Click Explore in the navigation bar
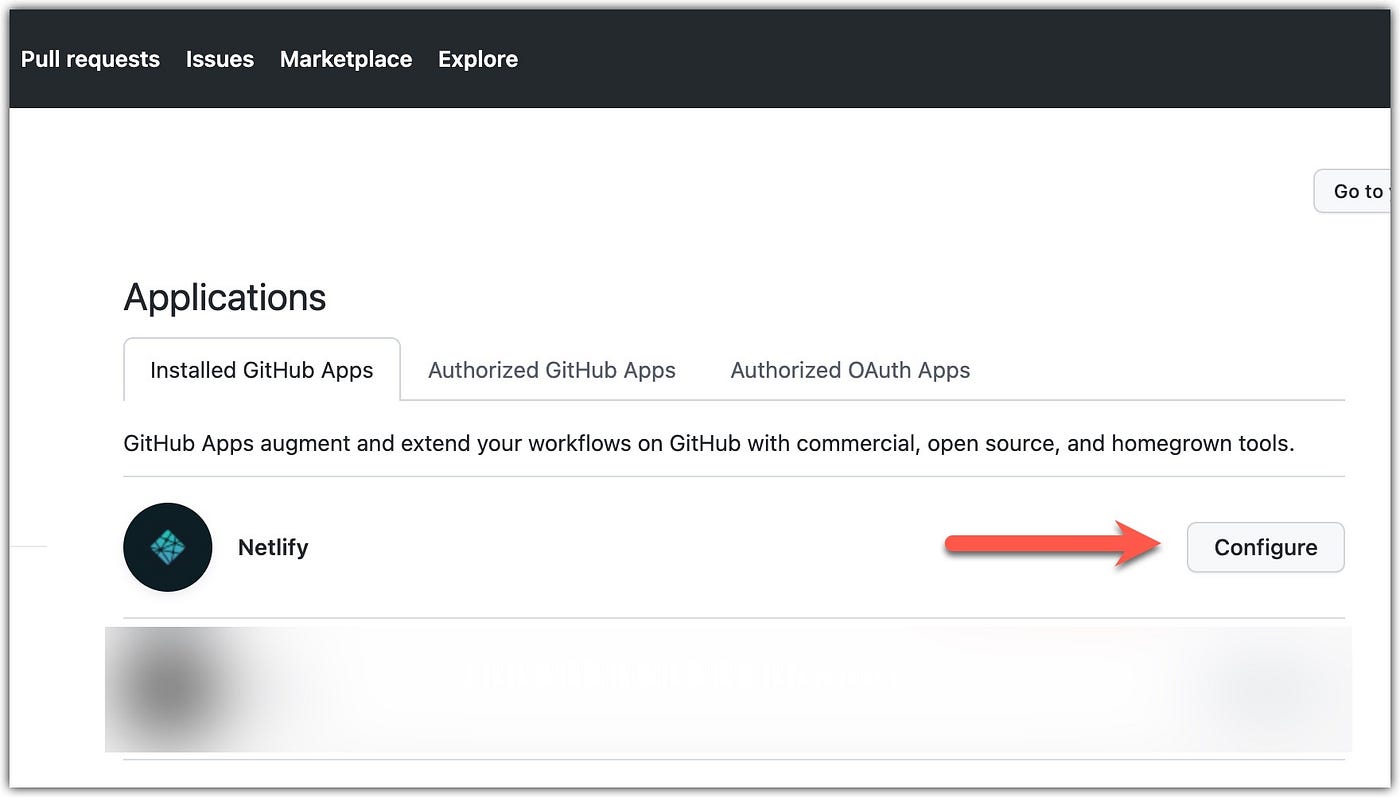This screenshot has width=1400, height=797. pyautogui.click(x=477, y=58)
